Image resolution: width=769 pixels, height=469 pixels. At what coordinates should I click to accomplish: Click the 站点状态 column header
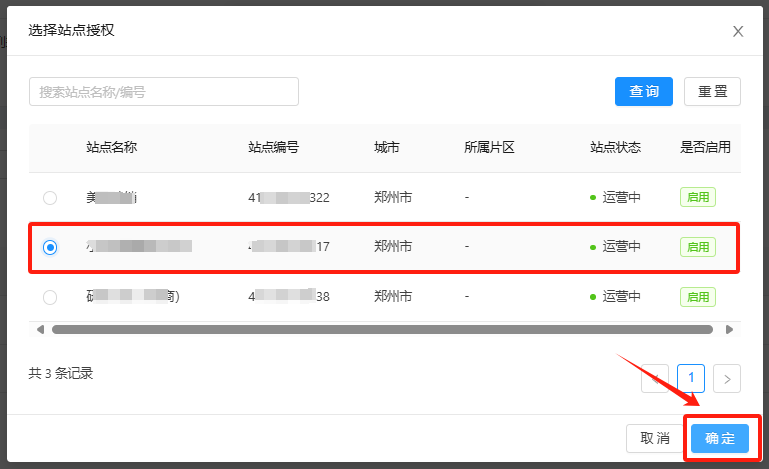point(615,147)
